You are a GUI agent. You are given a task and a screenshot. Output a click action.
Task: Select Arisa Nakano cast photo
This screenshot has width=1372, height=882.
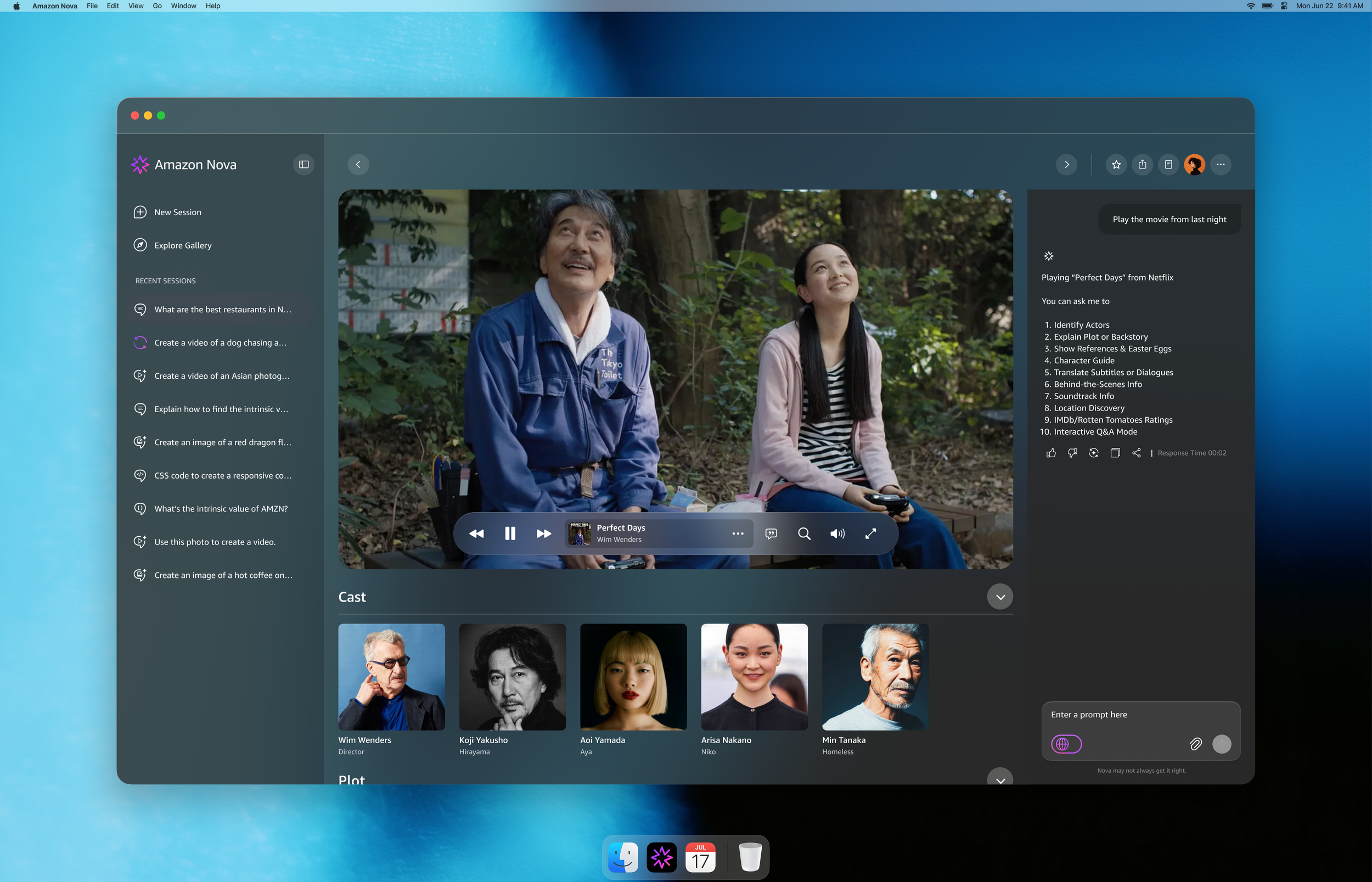click(754, 677)
